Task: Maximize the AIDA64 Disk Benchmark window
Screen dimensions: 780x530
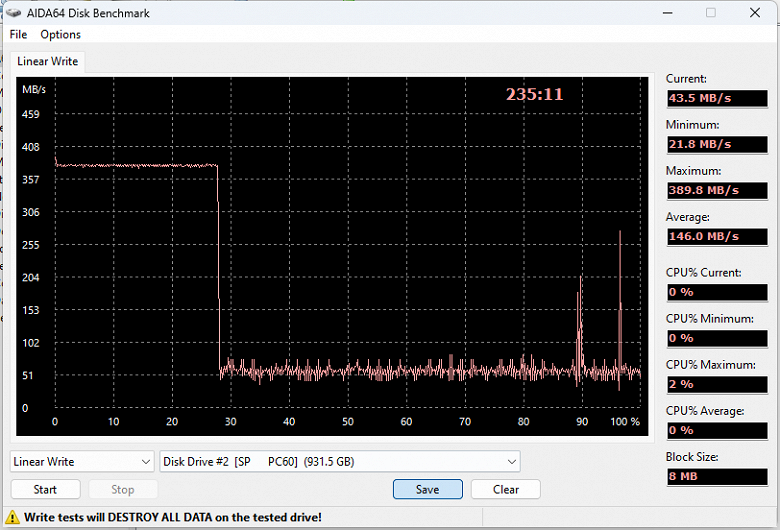Action: click(711, 12)
